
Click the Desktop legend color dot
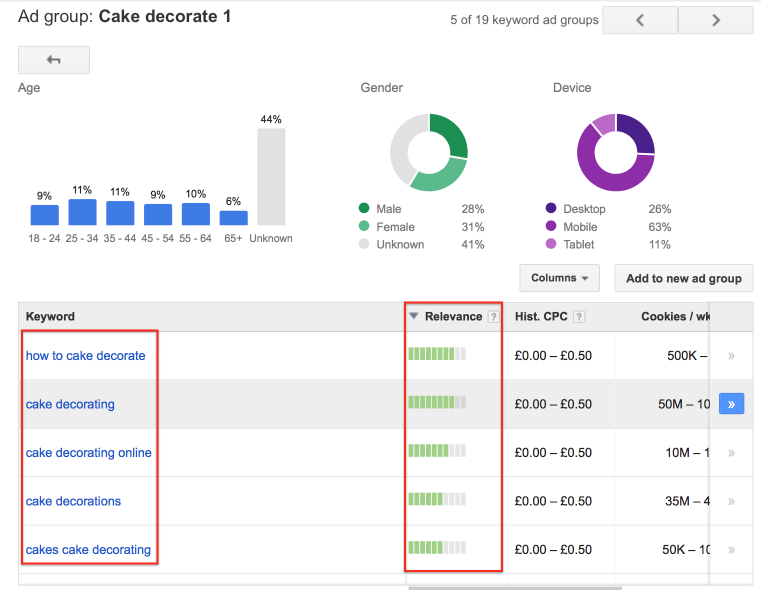pos(551,208)
